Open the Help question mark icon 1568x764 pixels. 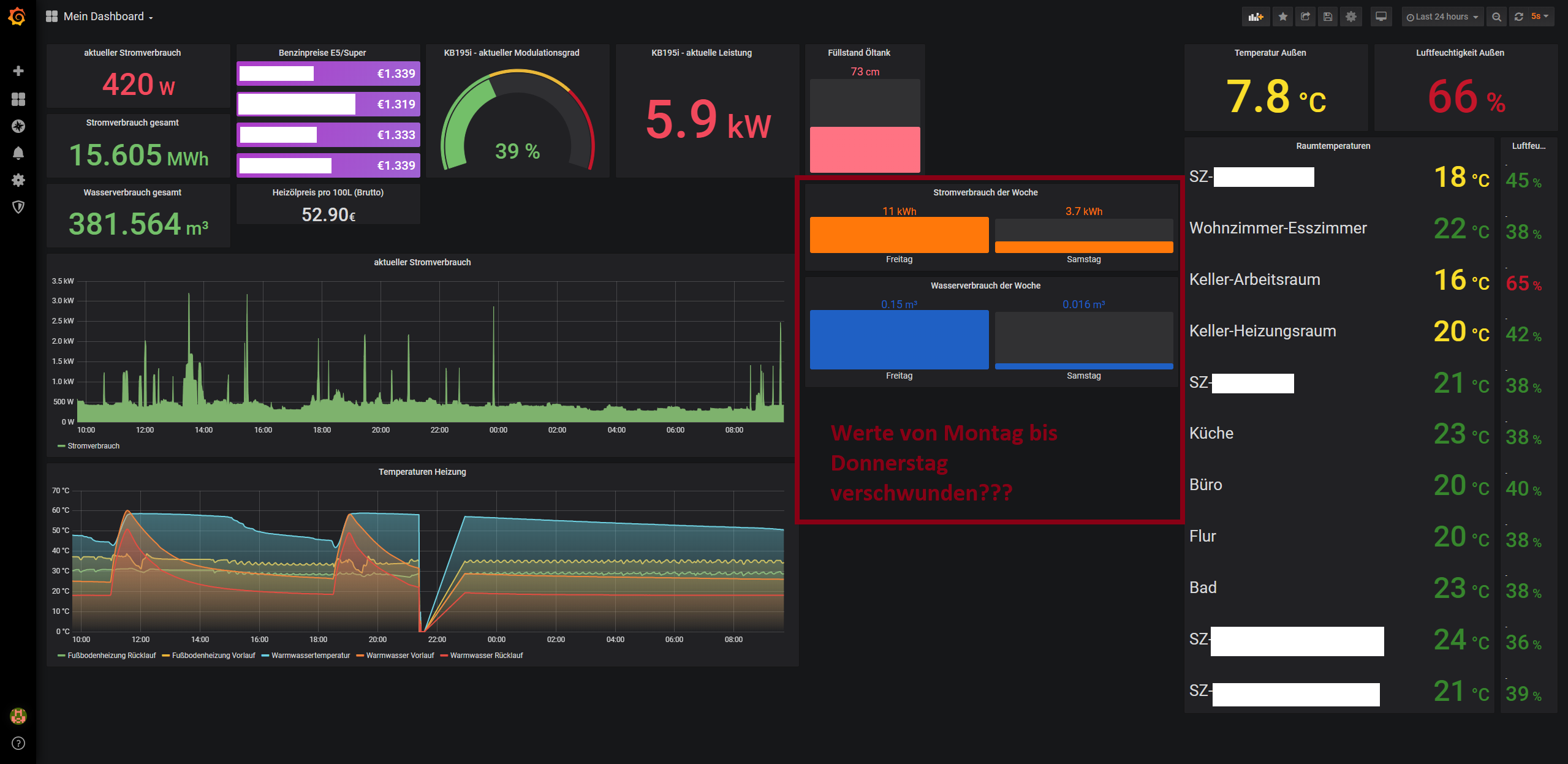click(x=18, y=743)
